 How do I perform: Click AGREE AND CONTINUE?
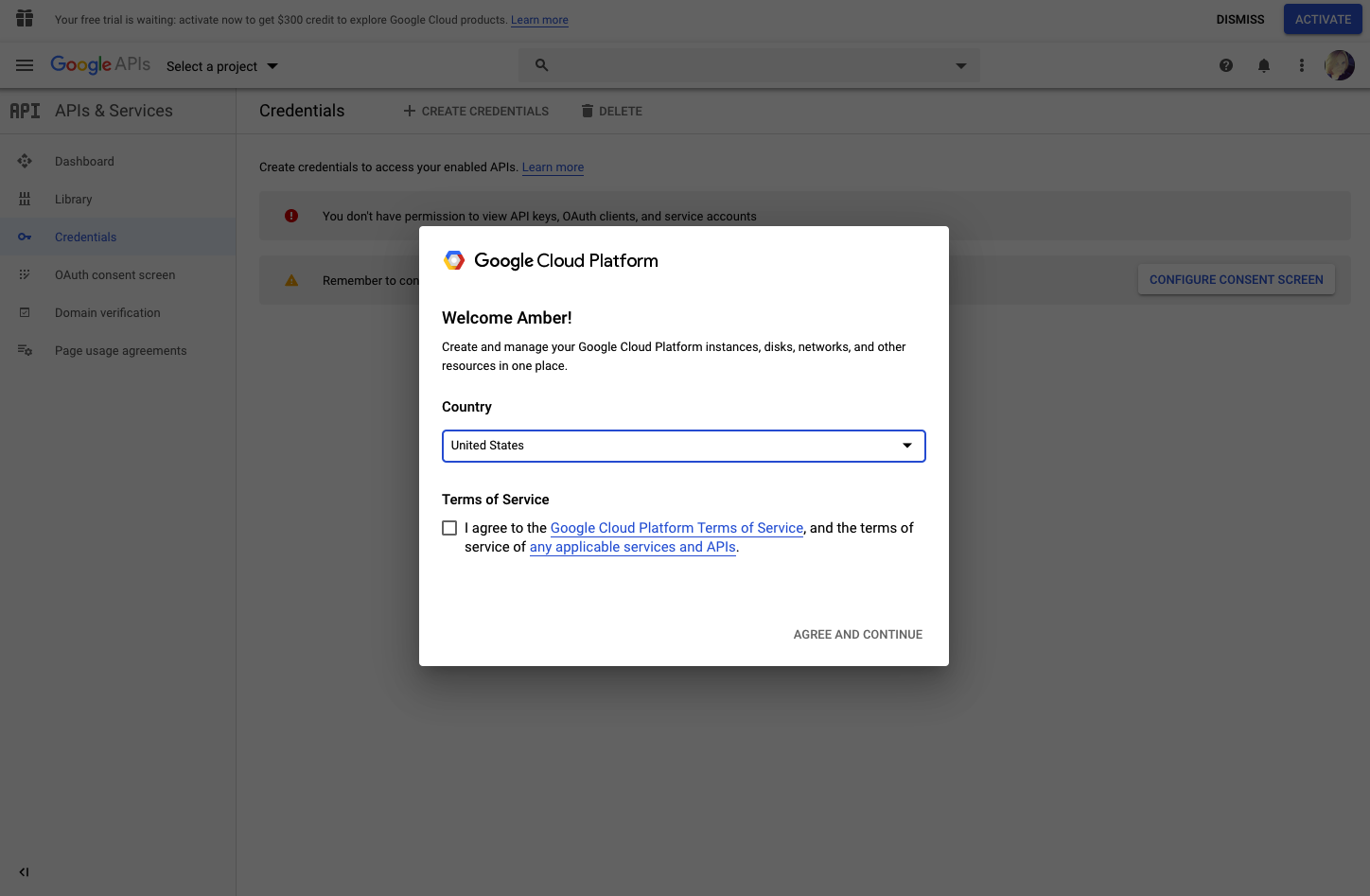pos(857,634)
